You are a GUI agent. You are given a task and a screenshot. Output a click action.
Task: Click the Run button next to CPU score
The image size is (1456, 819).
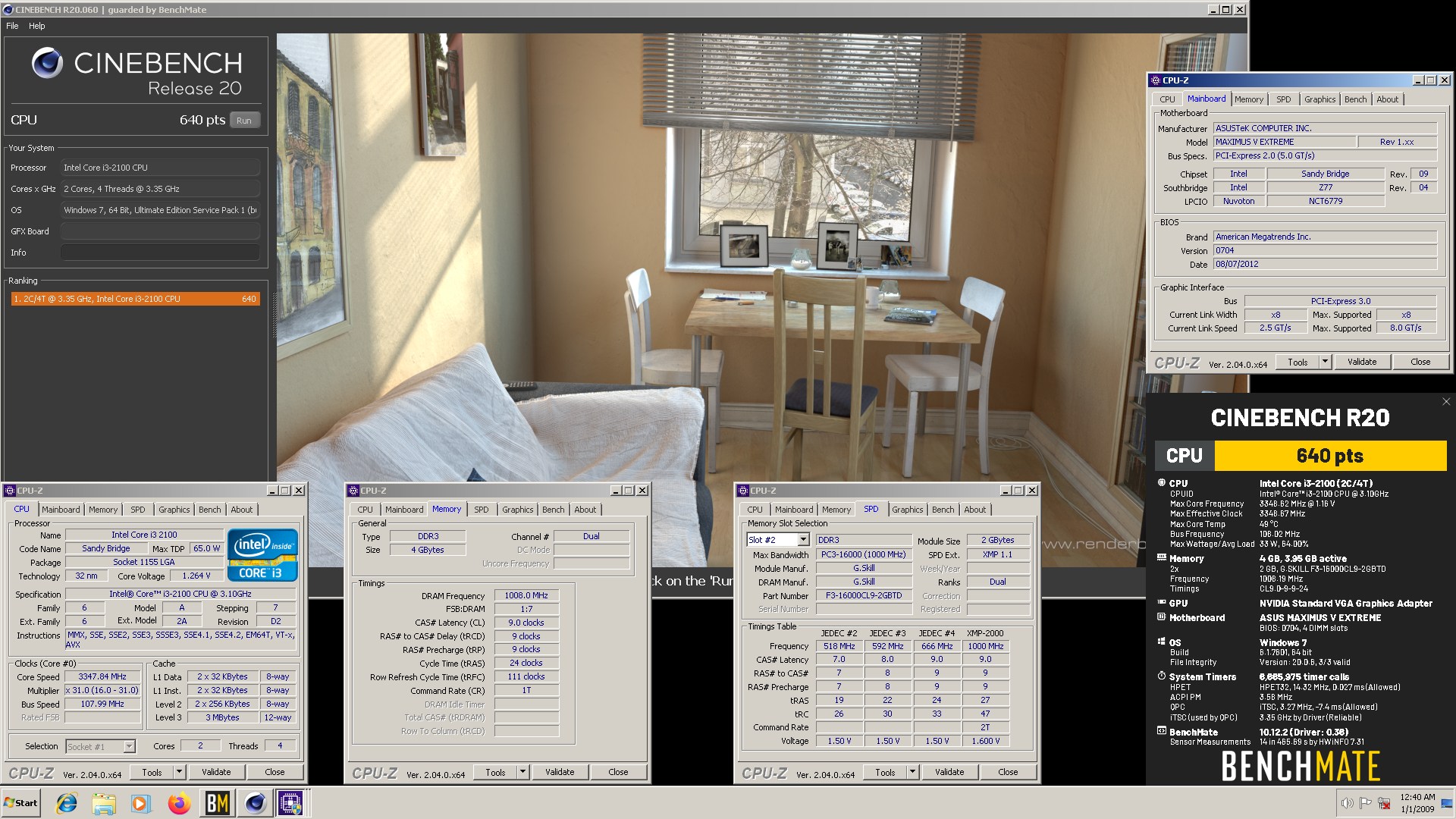[x=244, y=121]
